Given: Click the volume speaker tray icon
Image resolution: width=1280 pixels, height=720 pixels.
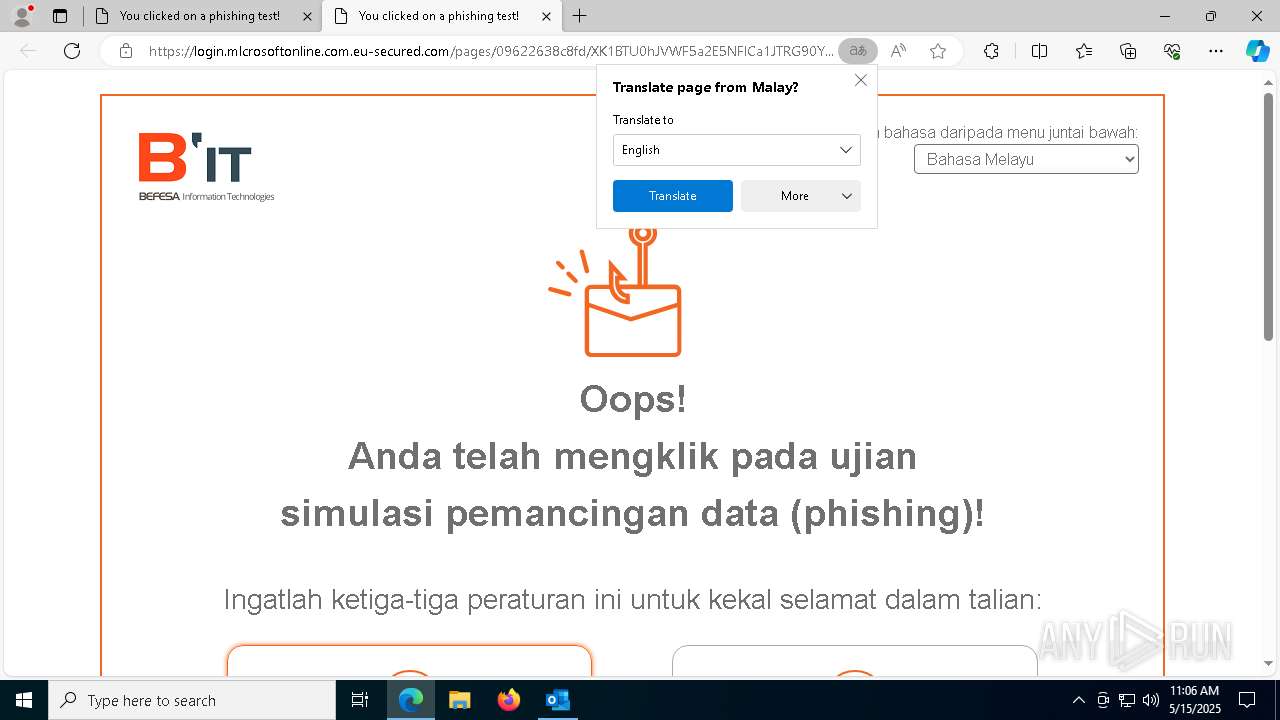Looking at the screenshot, I should pos(1151,700).
